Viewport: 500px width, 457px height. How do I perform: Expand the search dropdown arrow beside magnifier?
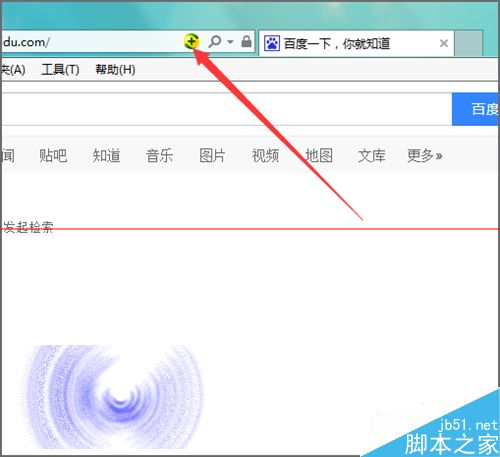tap(230, 42)
